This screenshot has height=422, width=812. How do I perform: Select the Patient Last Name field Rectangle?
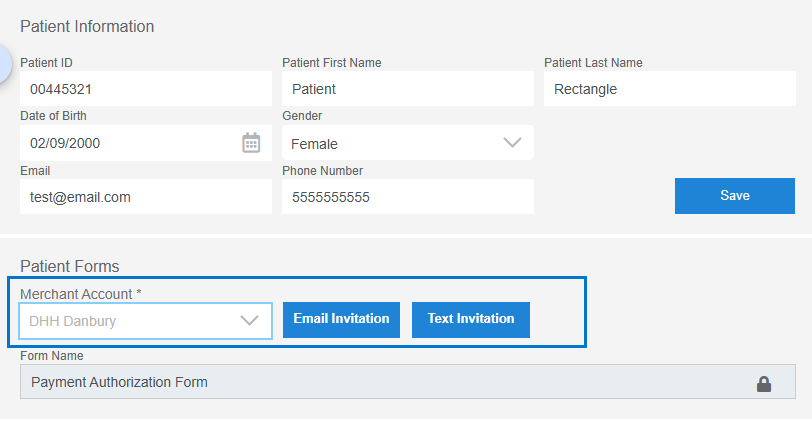pos(670,89)
